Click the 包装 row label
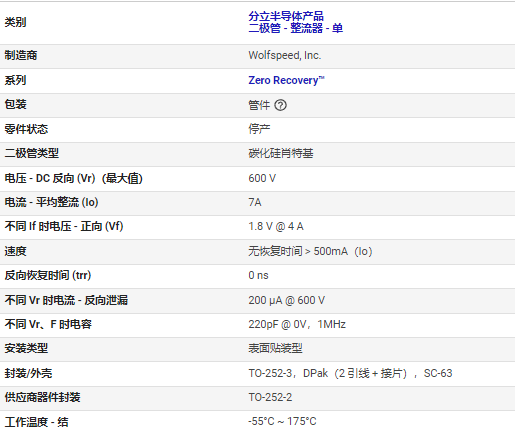The width and height of the screenshot is (515, 432). point(15,104)
